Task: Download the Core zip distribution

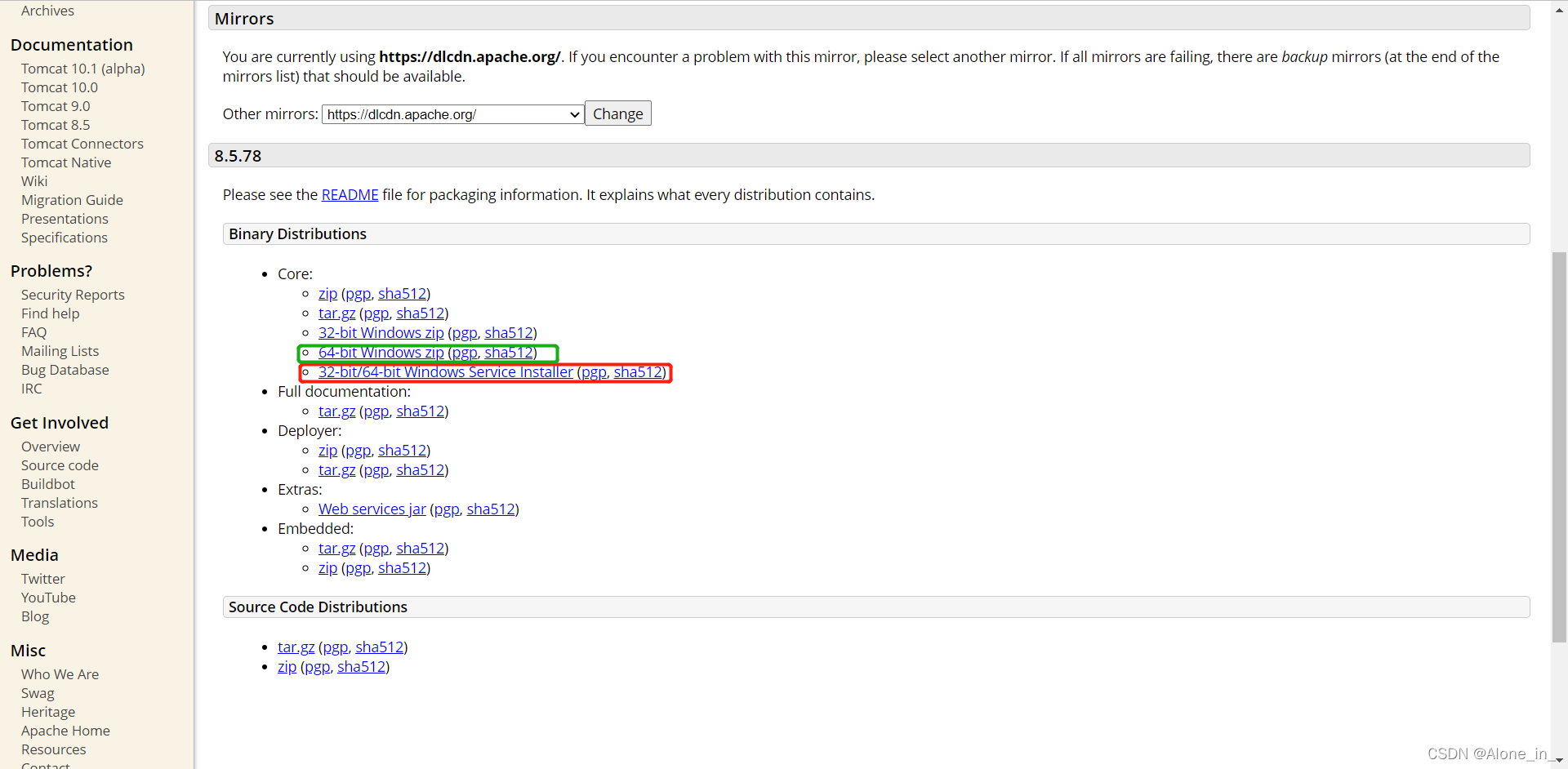Action: click(x=327, y=294)
